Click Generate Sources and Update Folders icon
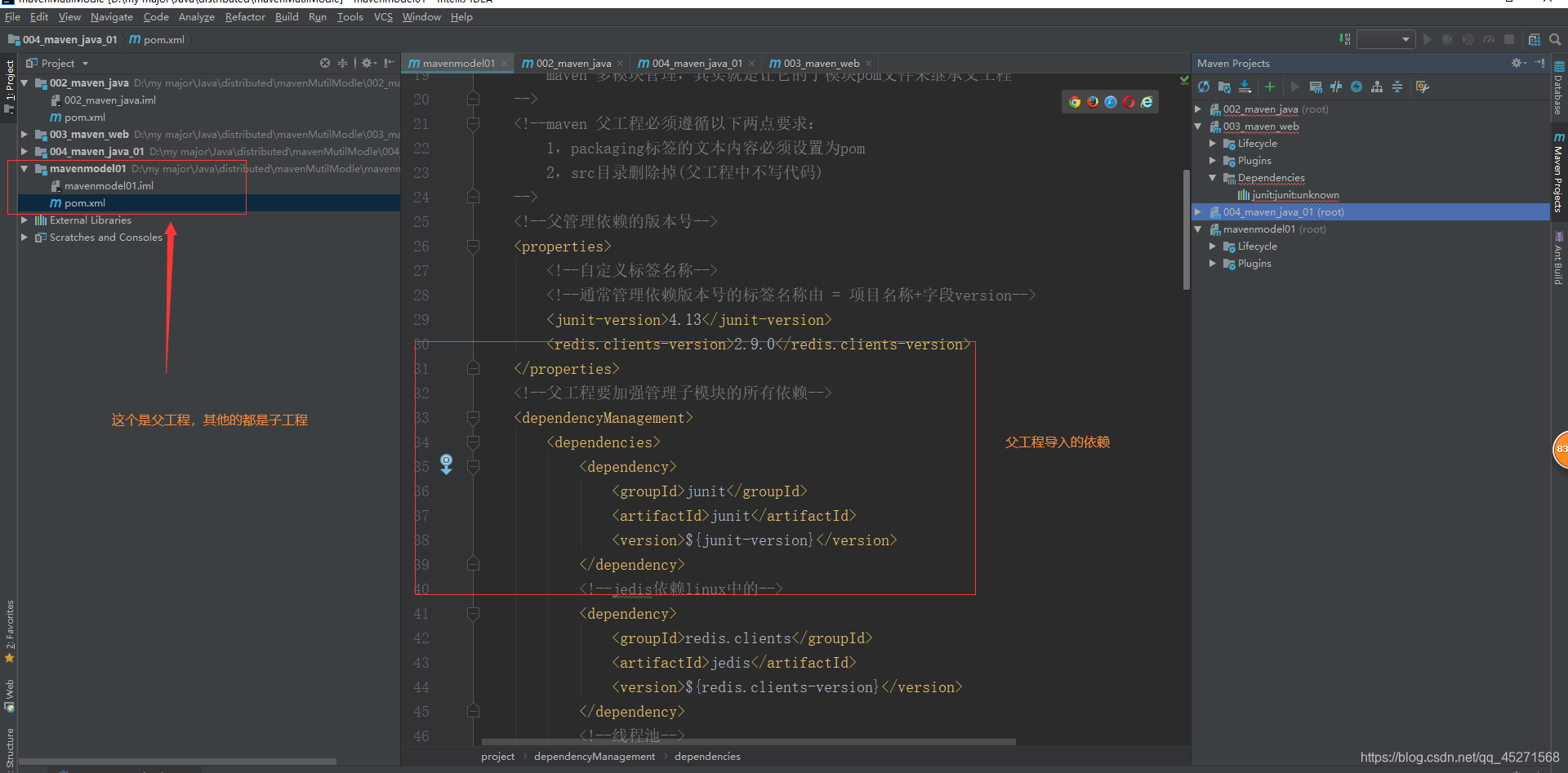Image resolution: width=1568 pixels, height=773 pixels. click(x=1224, y=87)
